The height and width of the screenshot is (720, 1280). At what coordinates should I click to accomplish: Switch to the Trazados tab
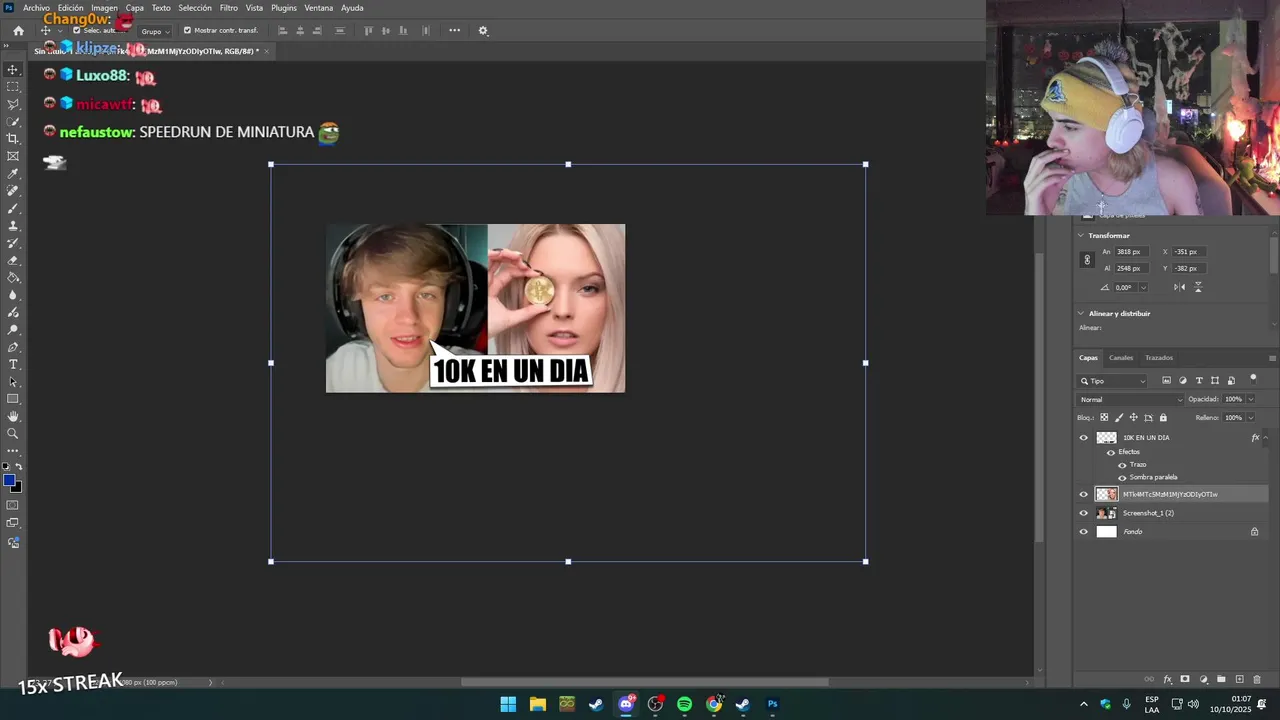pos(1159,358)
